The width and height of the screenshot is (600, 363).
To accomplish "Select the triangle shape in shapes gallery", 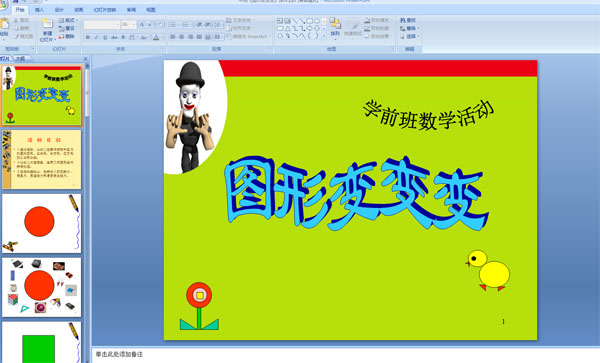I will click(287, 28).
